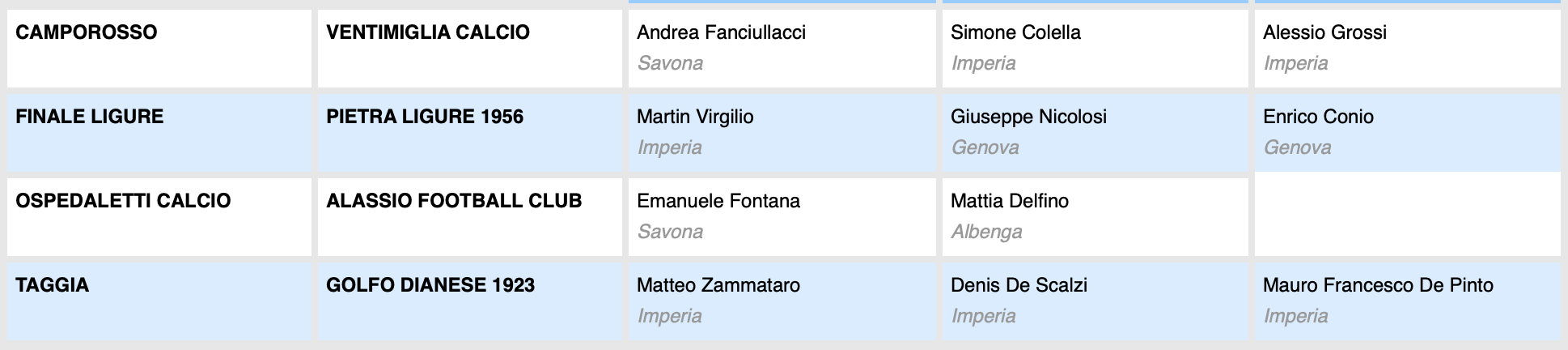Image resolution: width=1568 pixels, height=350 pixels.
Task: Click Simone Colella assistant name
Action: coord(1015,32)
